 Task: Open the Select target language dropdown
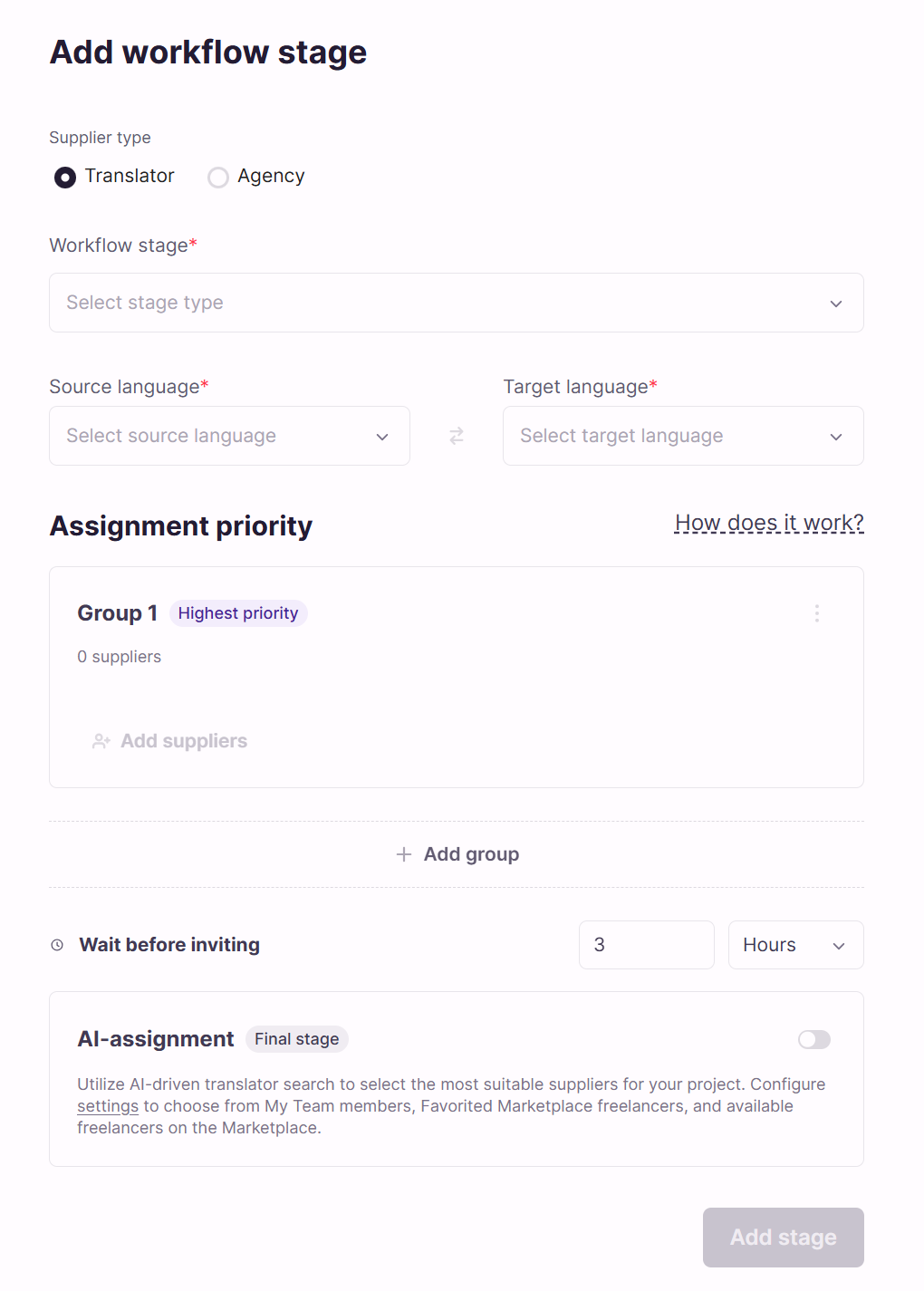(683, 436)
